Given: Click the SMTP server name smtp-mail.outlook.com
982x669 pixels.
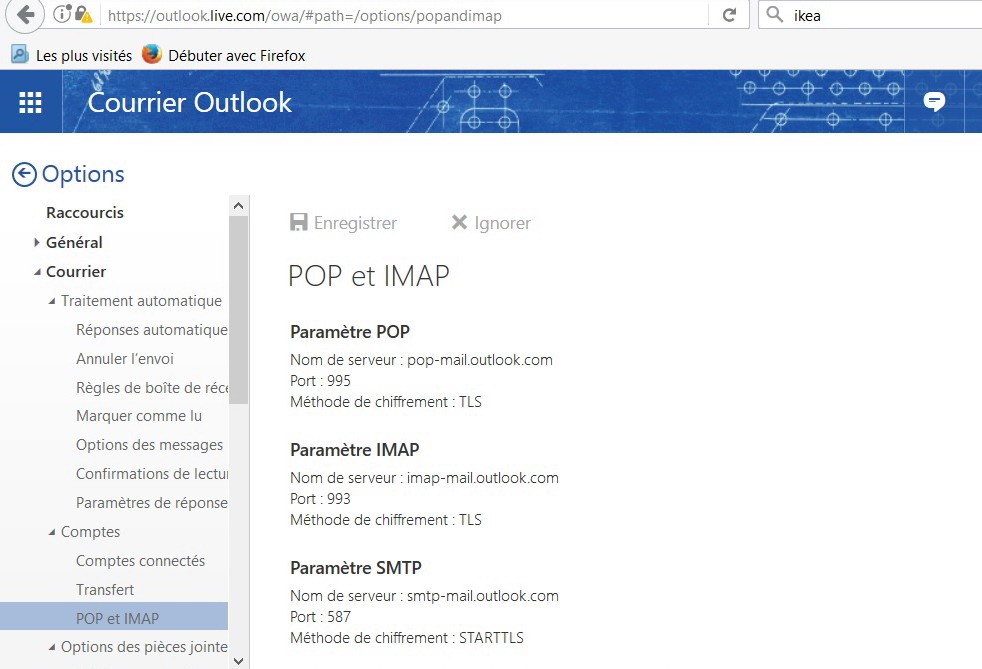Looking at the screenshot, I should (483, 596).
